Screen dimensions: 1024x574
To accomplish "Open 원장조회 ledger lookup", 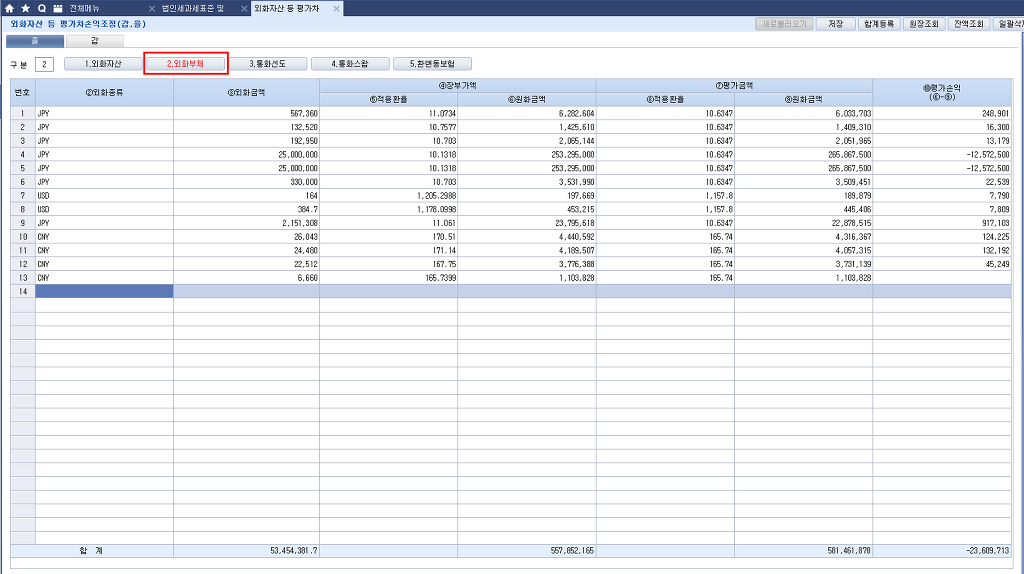I will [924, 23].
